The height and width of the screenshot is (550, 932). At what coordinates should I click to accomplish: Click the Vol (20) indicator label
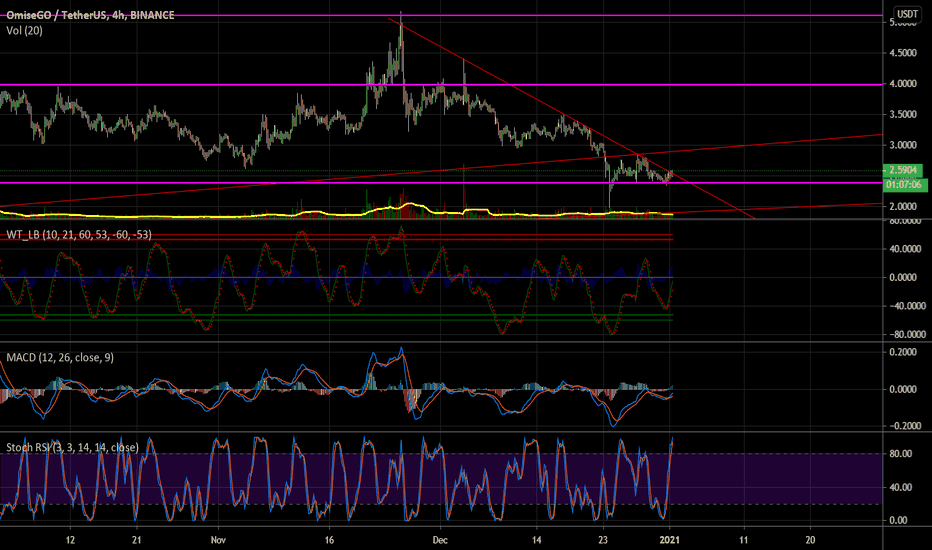click(x=24, y=30)
